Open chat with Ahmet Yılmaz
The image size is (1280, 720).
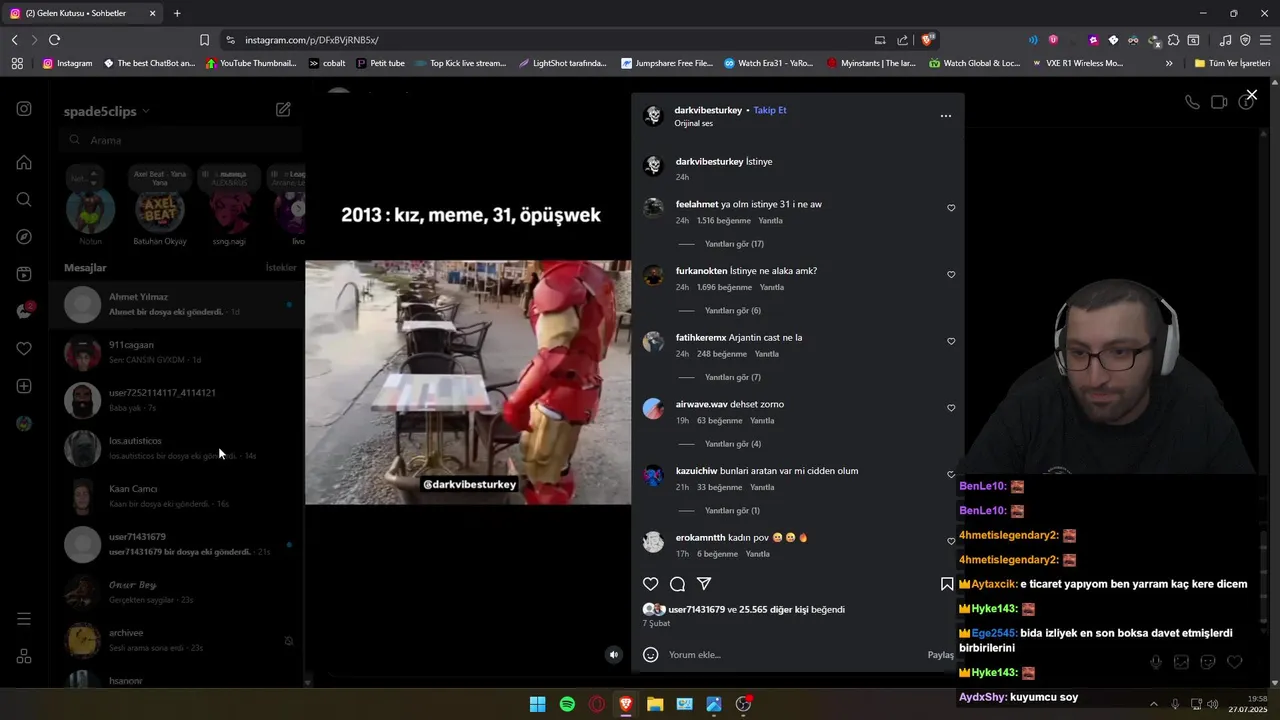177,304
